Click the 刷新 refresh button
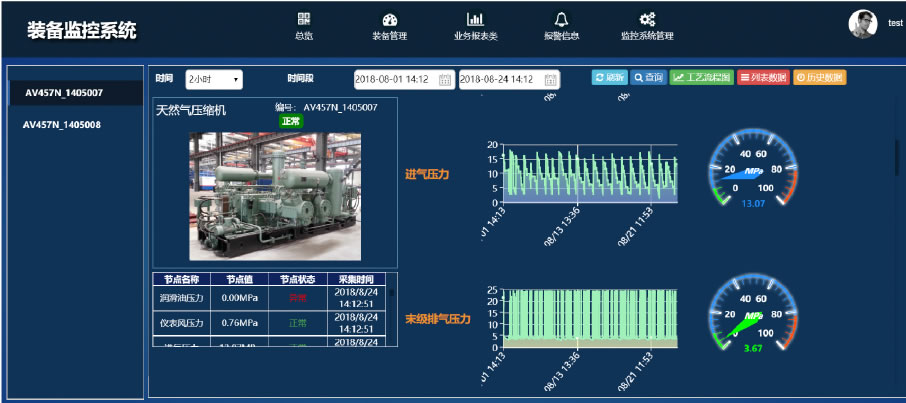 [610, 77]
